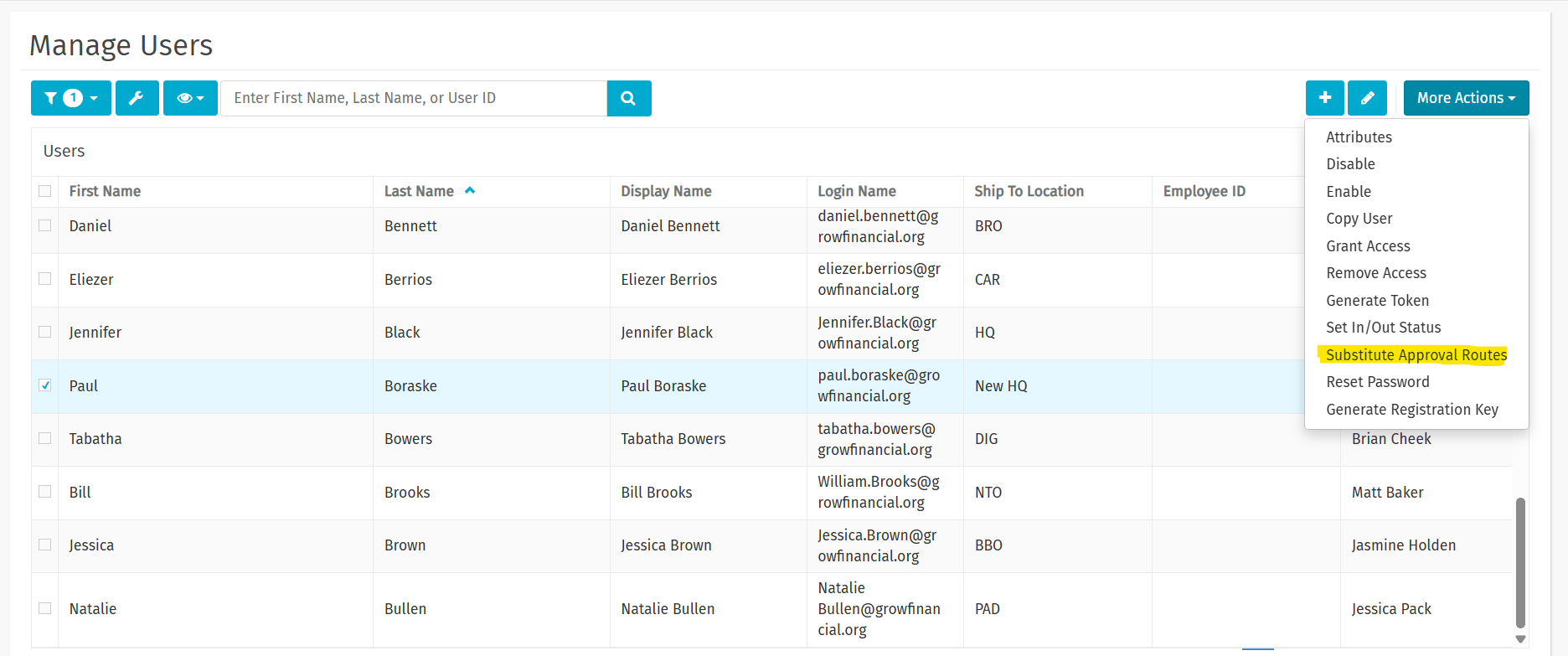Image resolution: width=1568 pixels, height=656 pixels.
Task: Click the wrench settings icon button
Action: 137,98
